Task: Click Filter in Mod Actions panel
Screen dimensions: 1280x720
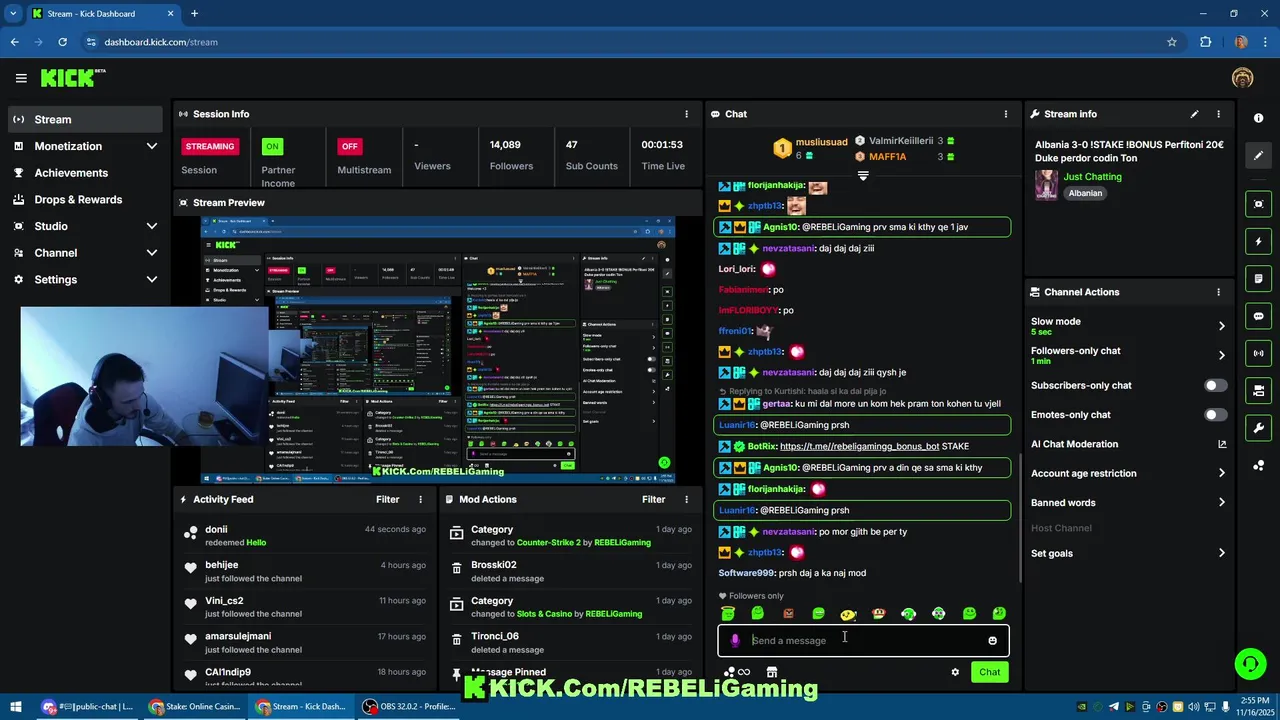Action: [653, 499]
